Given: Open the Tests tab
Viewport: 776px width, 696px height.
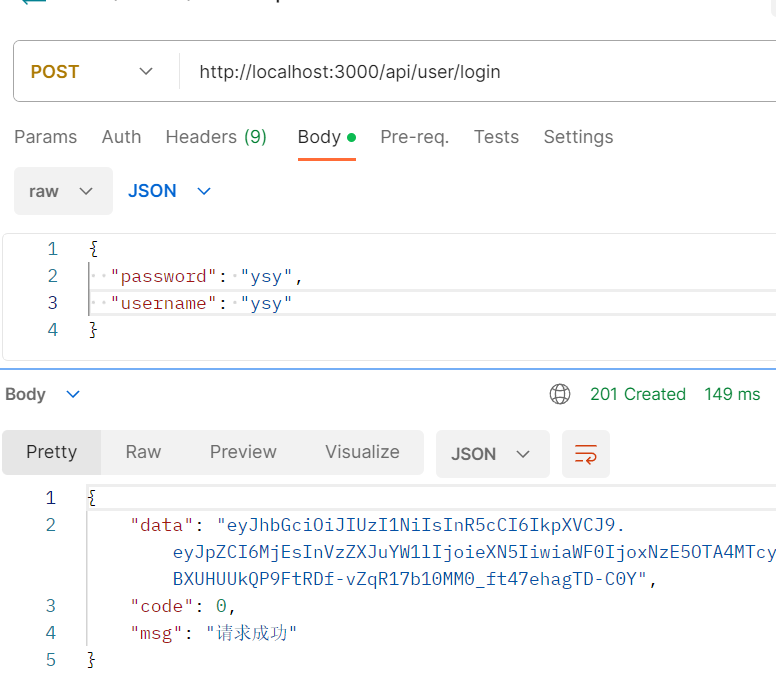Looking at the screenshot, I should 496,137.
